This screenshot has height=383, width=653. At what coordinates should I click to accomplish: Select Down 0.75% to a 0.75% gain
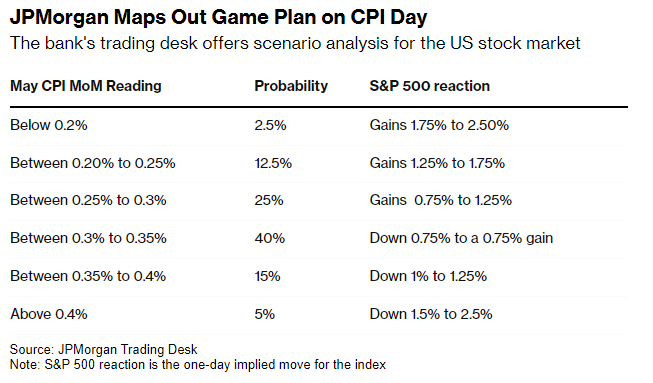tap(461, 238)
